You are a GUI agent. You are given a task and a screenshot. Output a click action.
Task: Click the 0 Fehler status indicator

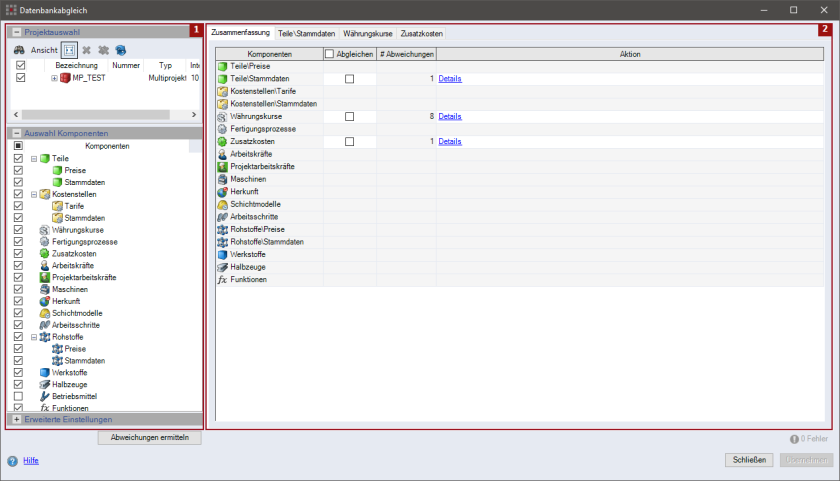click(x=809, y=439)
